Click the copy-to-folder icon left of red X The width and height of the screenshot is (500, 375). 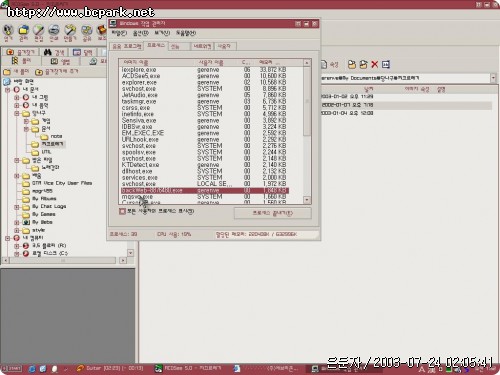click(363, 64)
